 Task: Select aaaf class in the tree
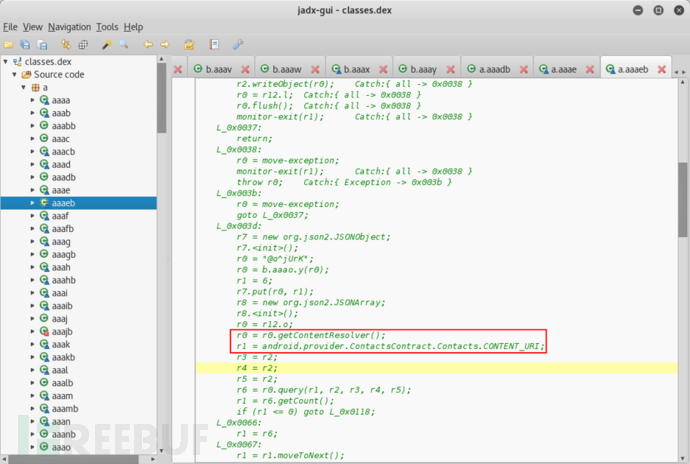pos(60,215)
